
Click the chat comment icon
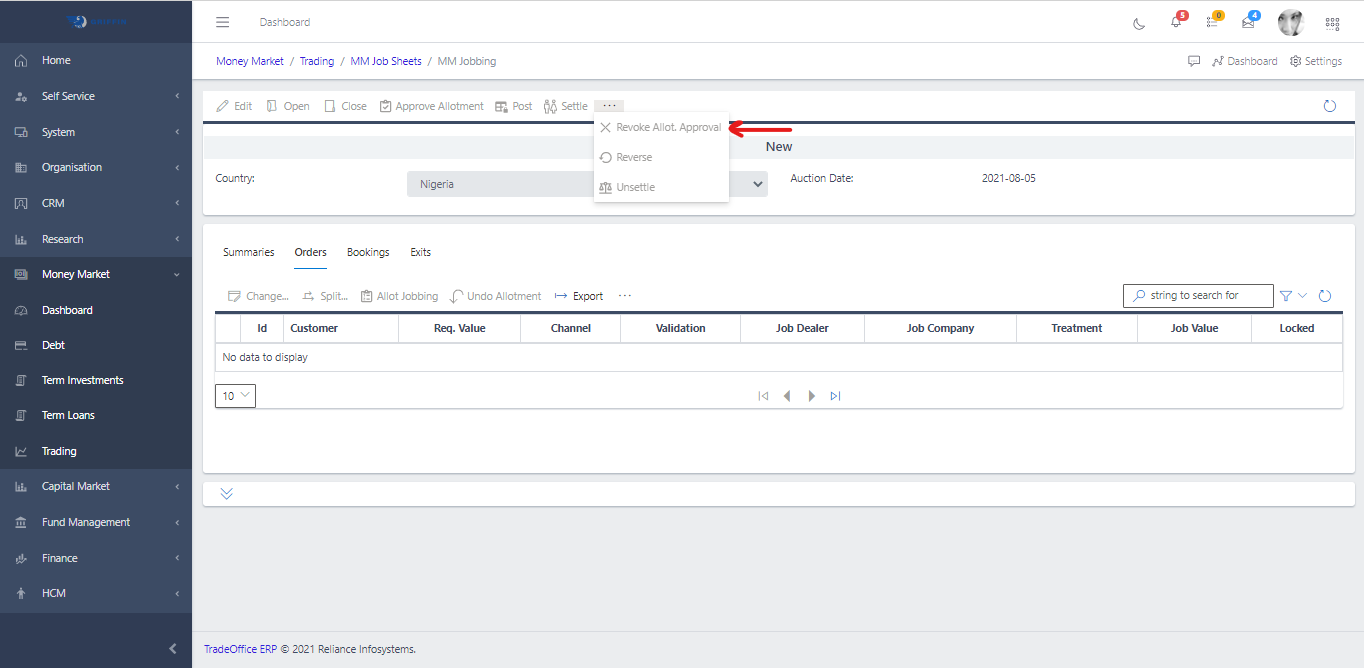pos(1194,61)
